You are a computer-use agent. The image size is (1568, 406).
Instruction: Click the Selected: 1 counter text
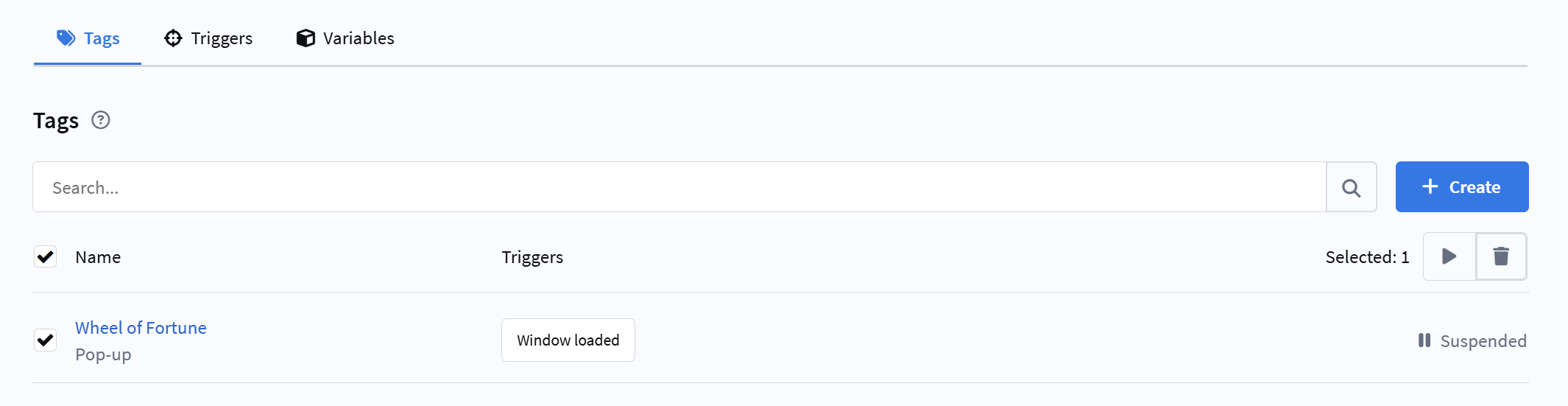(1367, 257)
